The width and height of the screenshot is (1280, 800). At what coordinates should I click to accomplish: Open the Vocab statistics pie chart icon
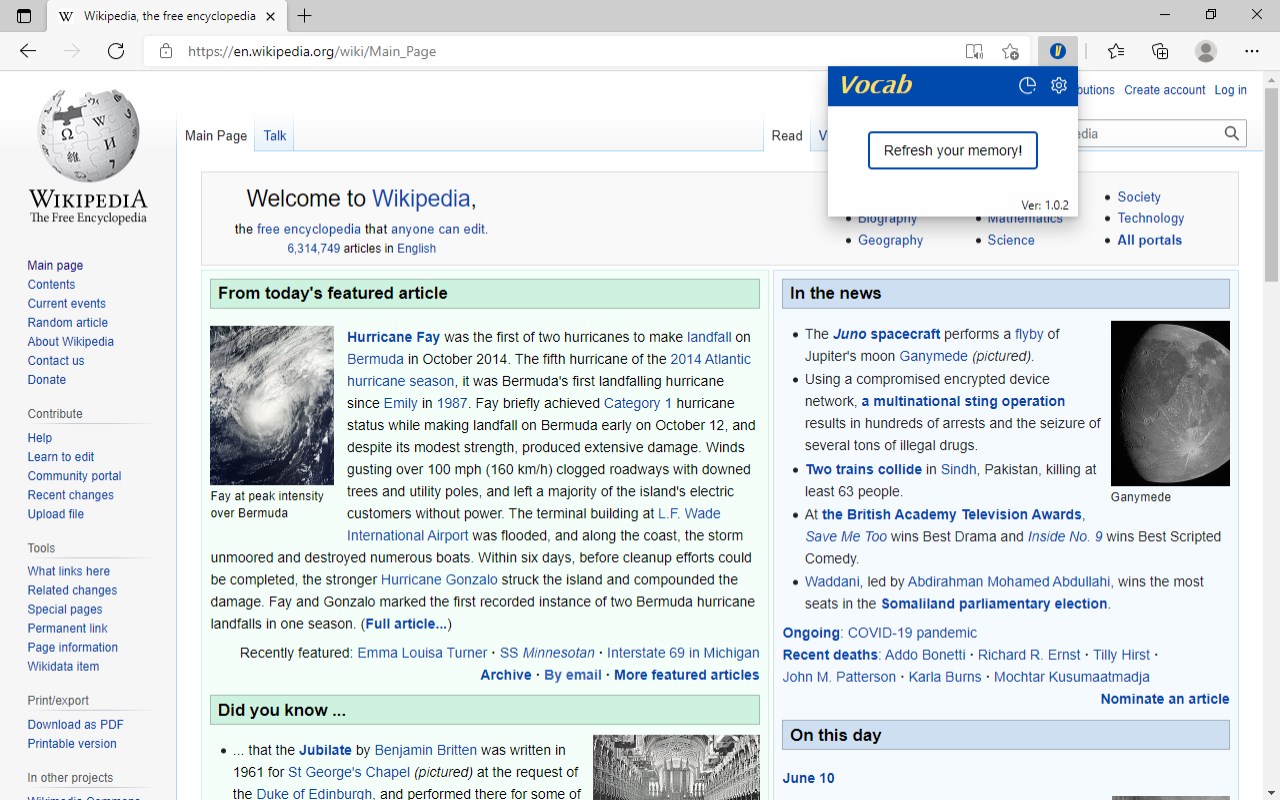pos(1027,86)
